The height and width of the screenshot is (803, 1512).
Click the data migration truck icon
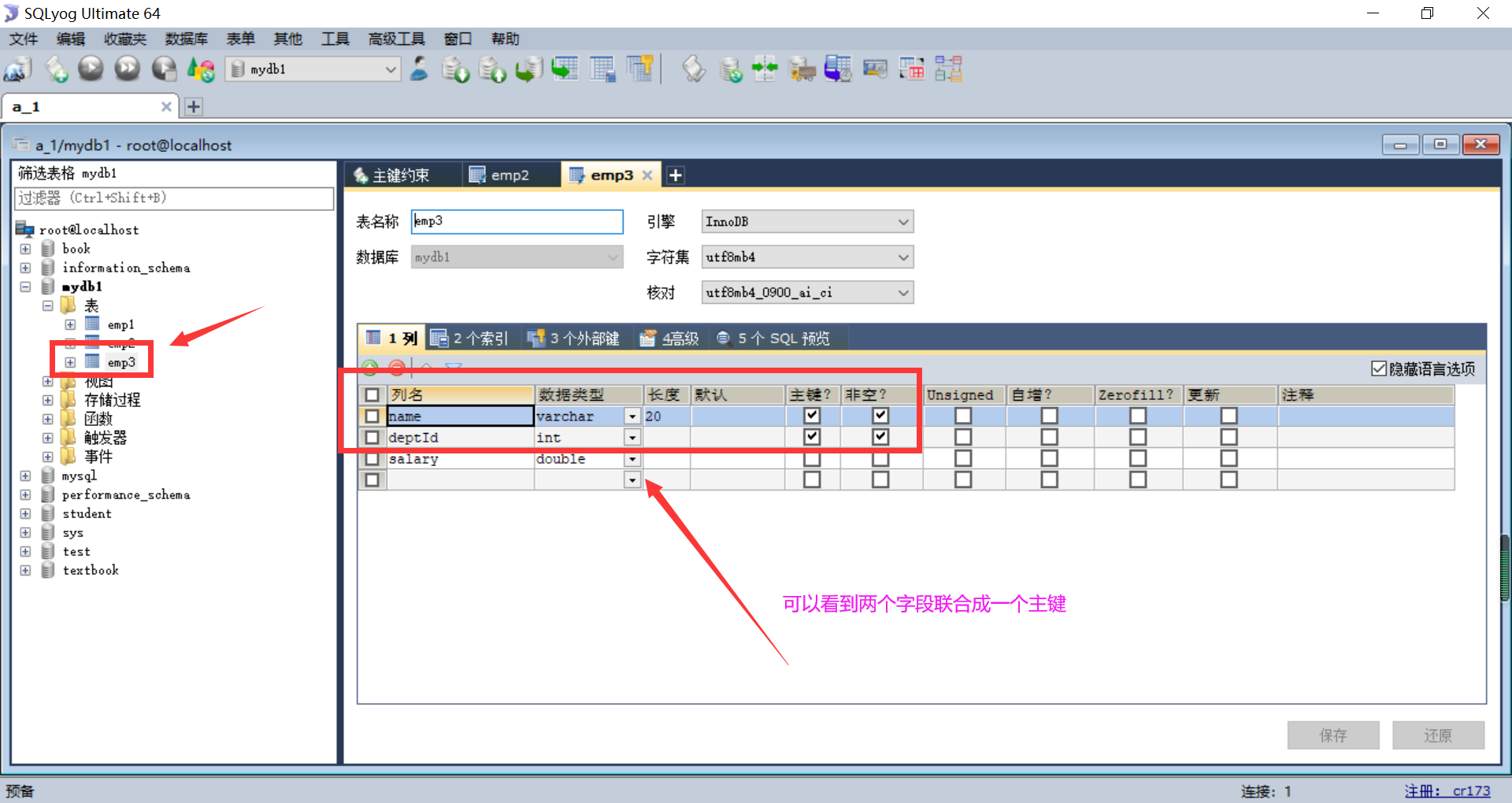[x=802, y=69]
